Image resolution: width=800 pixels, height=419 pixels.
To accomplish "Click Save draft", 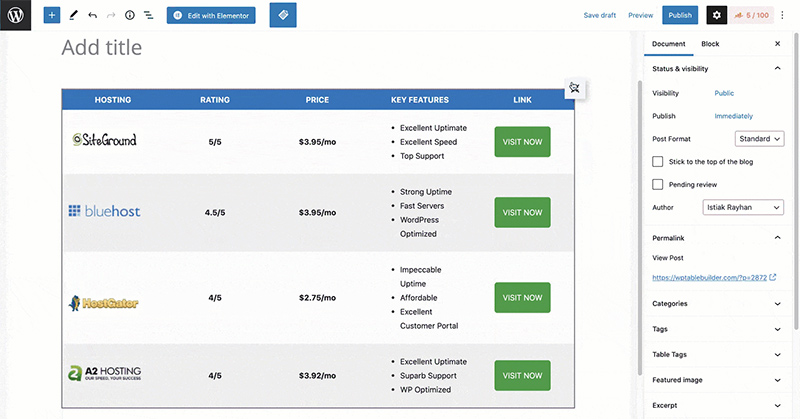I will (x=599, y=15).
